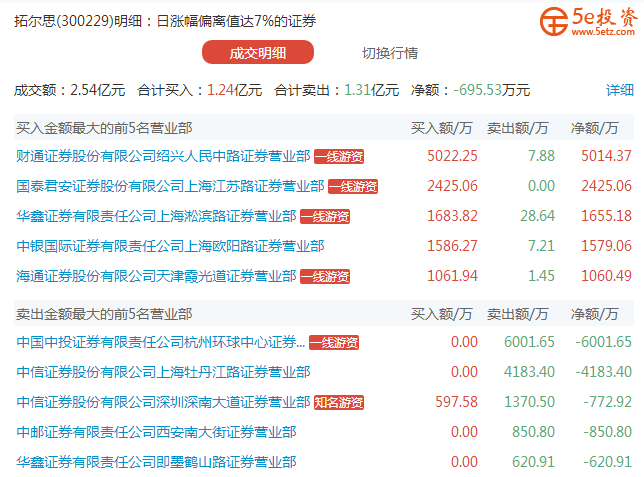Click 一线游资 badge beside 海通证券
The image size is (644, 477).
(x=325, y=277)
